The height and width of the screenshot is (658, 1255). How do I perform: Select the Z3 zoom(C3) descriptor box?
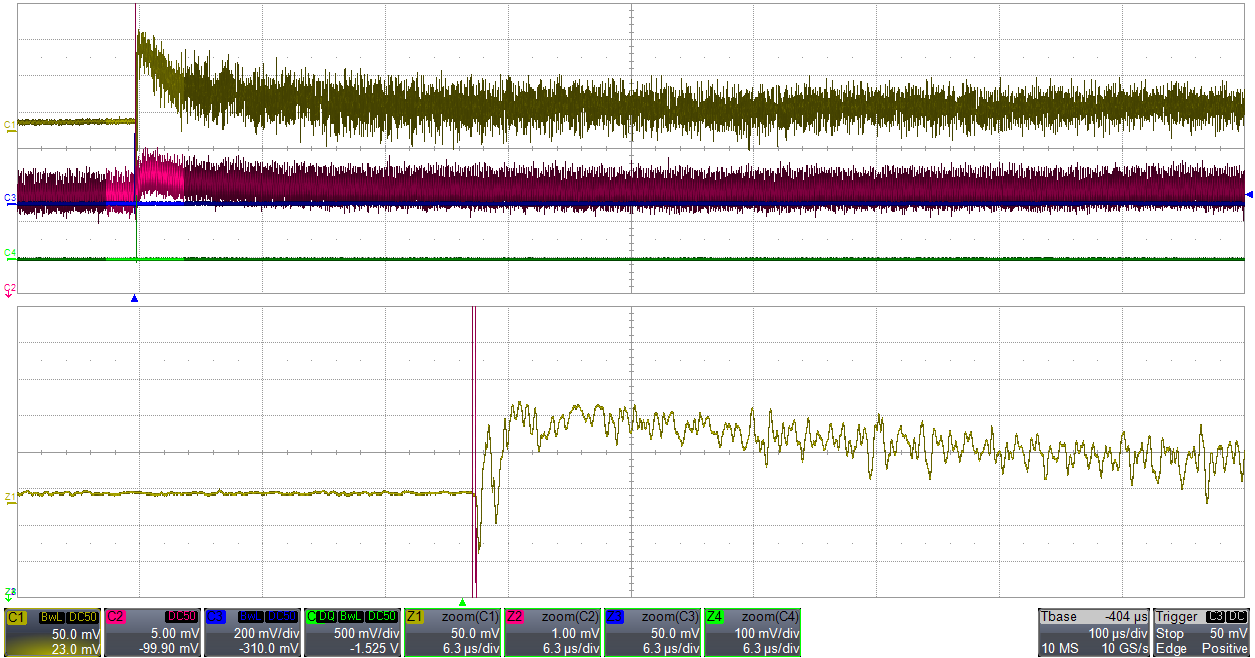click(652, 633)
